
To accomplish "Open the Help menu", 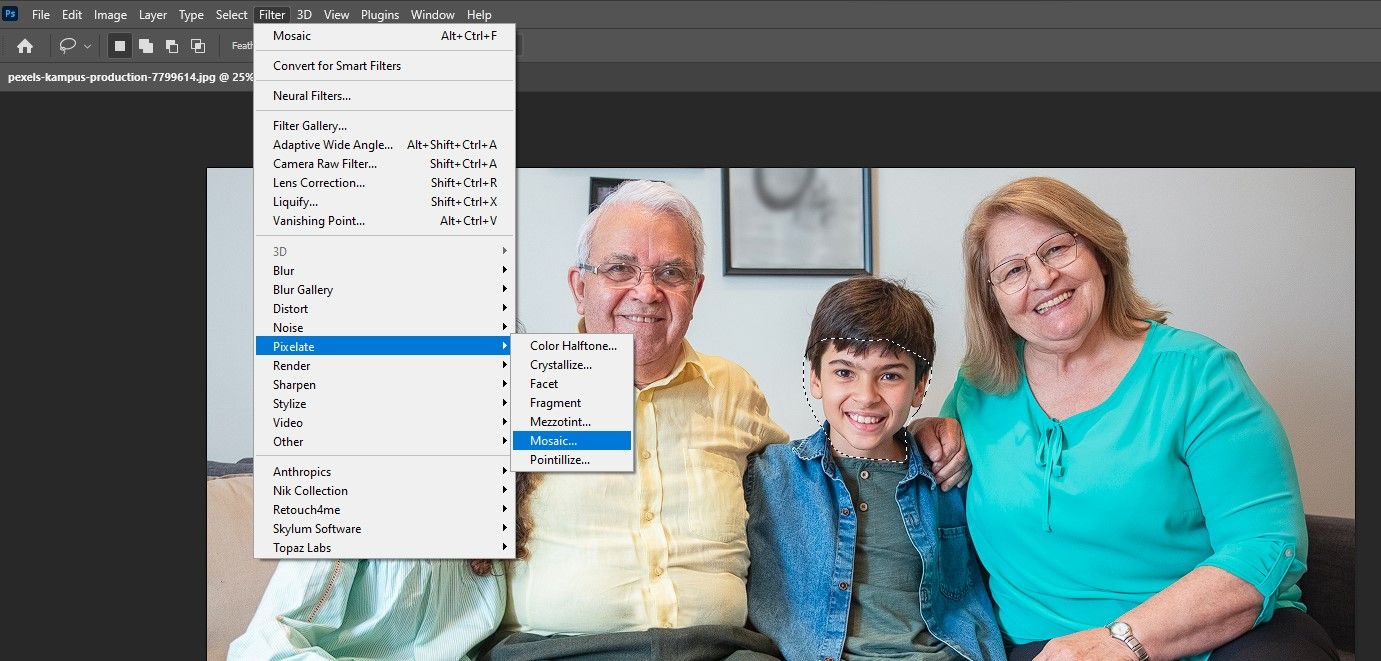I will (x=479, y=15).
